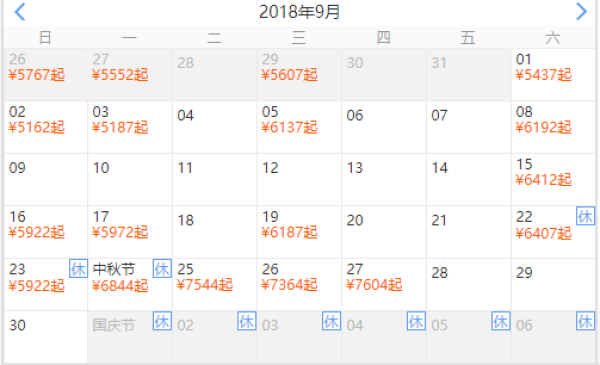Click September 07 cell
This screenshot has width=600, height=365.
(469, 127)
